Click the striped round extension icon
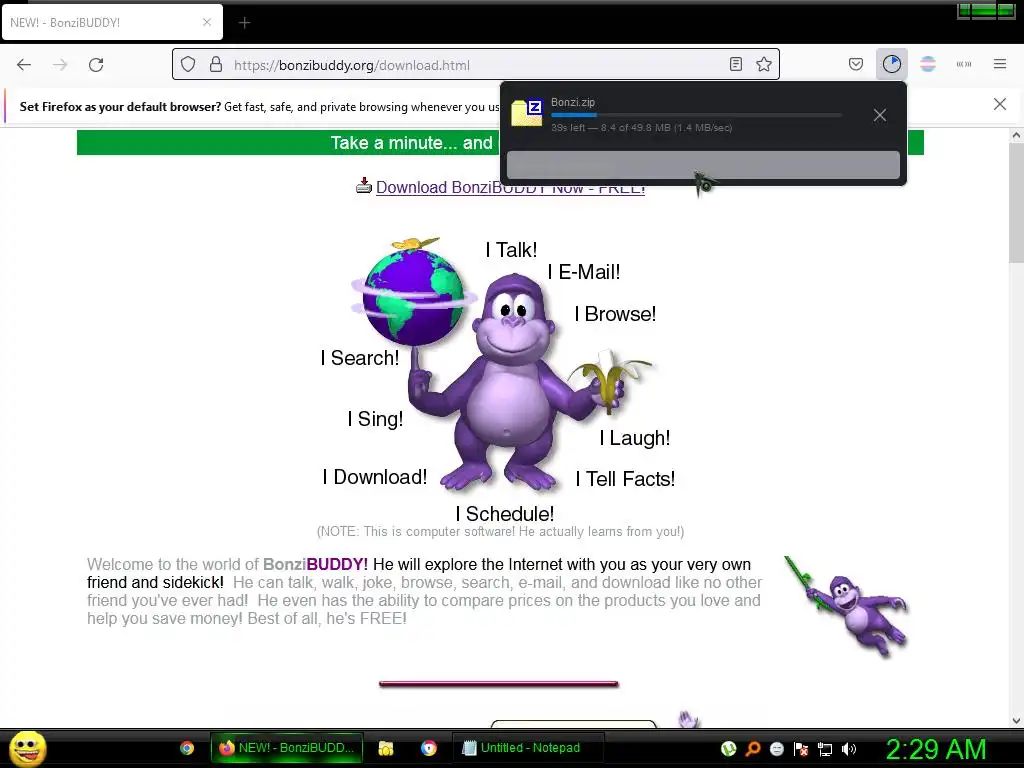This screenshot has height=768, width=1024. click(928, 64)
